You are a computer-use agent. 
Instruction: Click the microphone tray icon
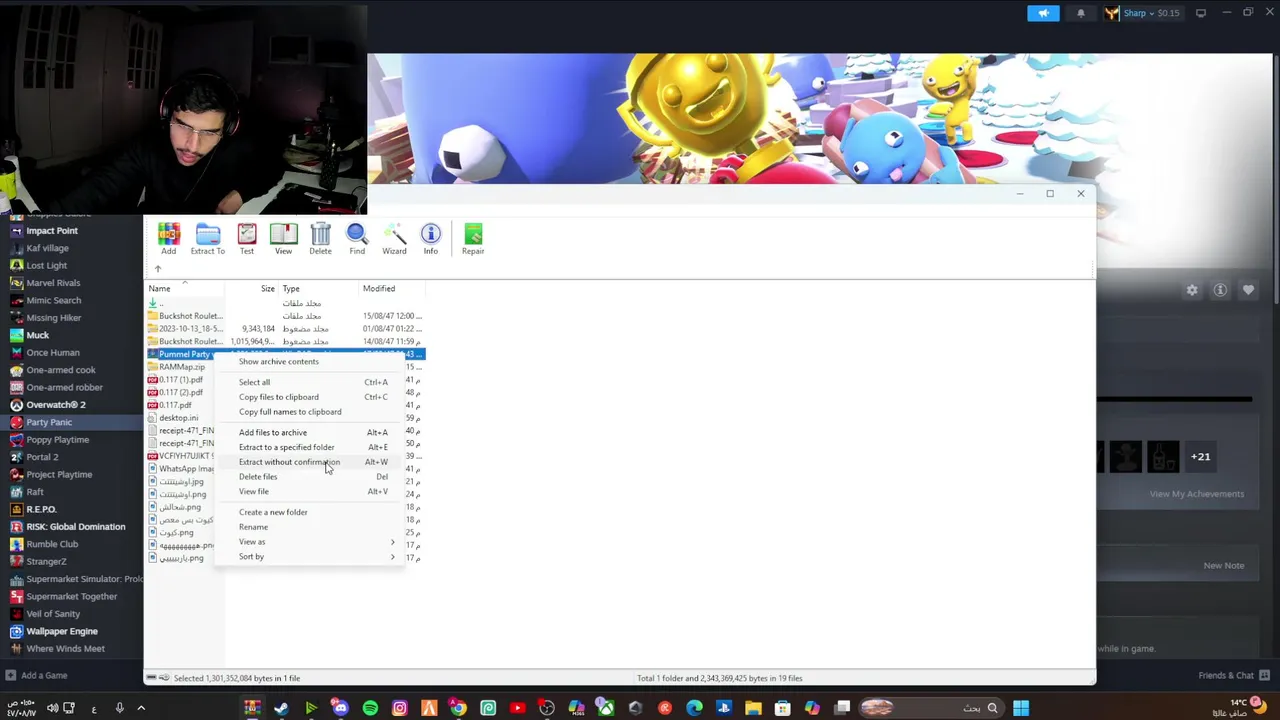pyautogui.click(x=119, y=708)
